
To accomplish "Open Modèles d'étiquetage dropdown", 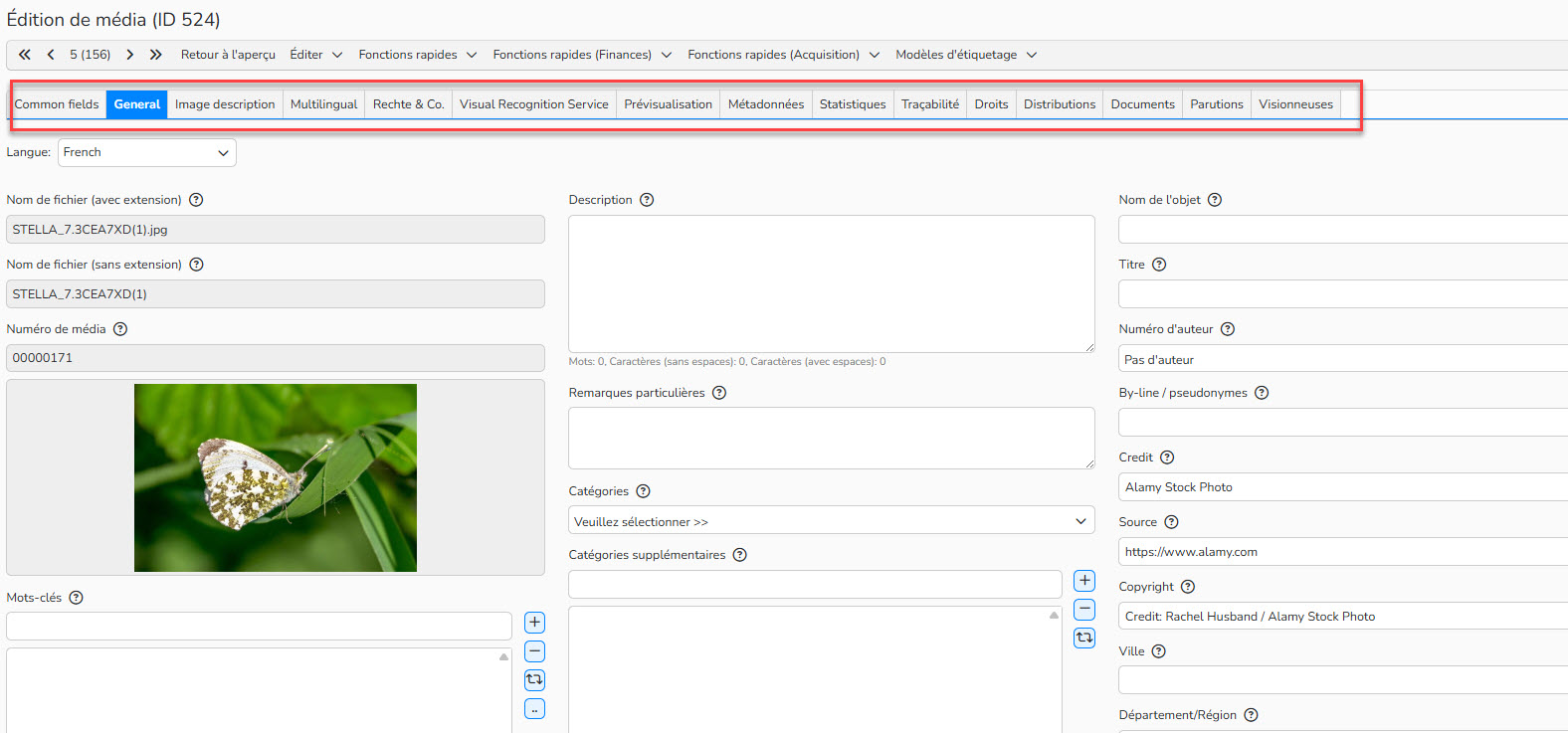I will point(966,55).
